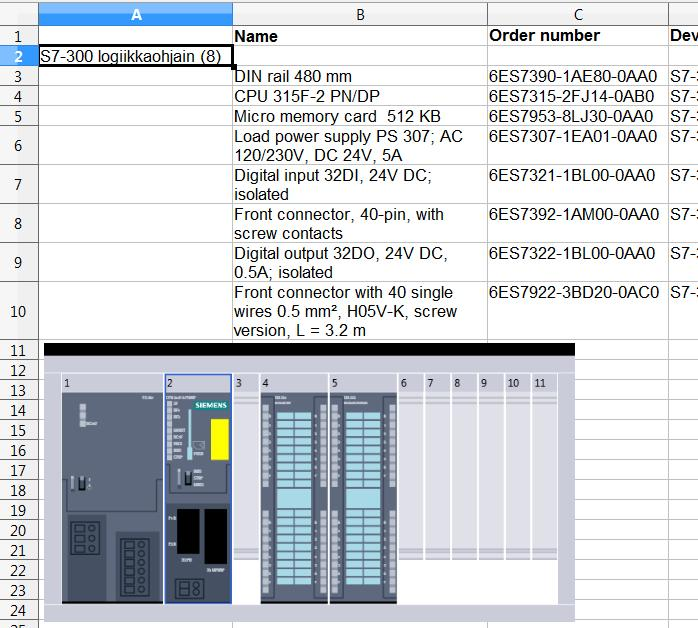Image resolution: width=698 pixels, height=628 pixels.
Task: Click order number 6ES7315-2FJ14-0AB0
Action: pyautogui.click(x=578, y=96)
